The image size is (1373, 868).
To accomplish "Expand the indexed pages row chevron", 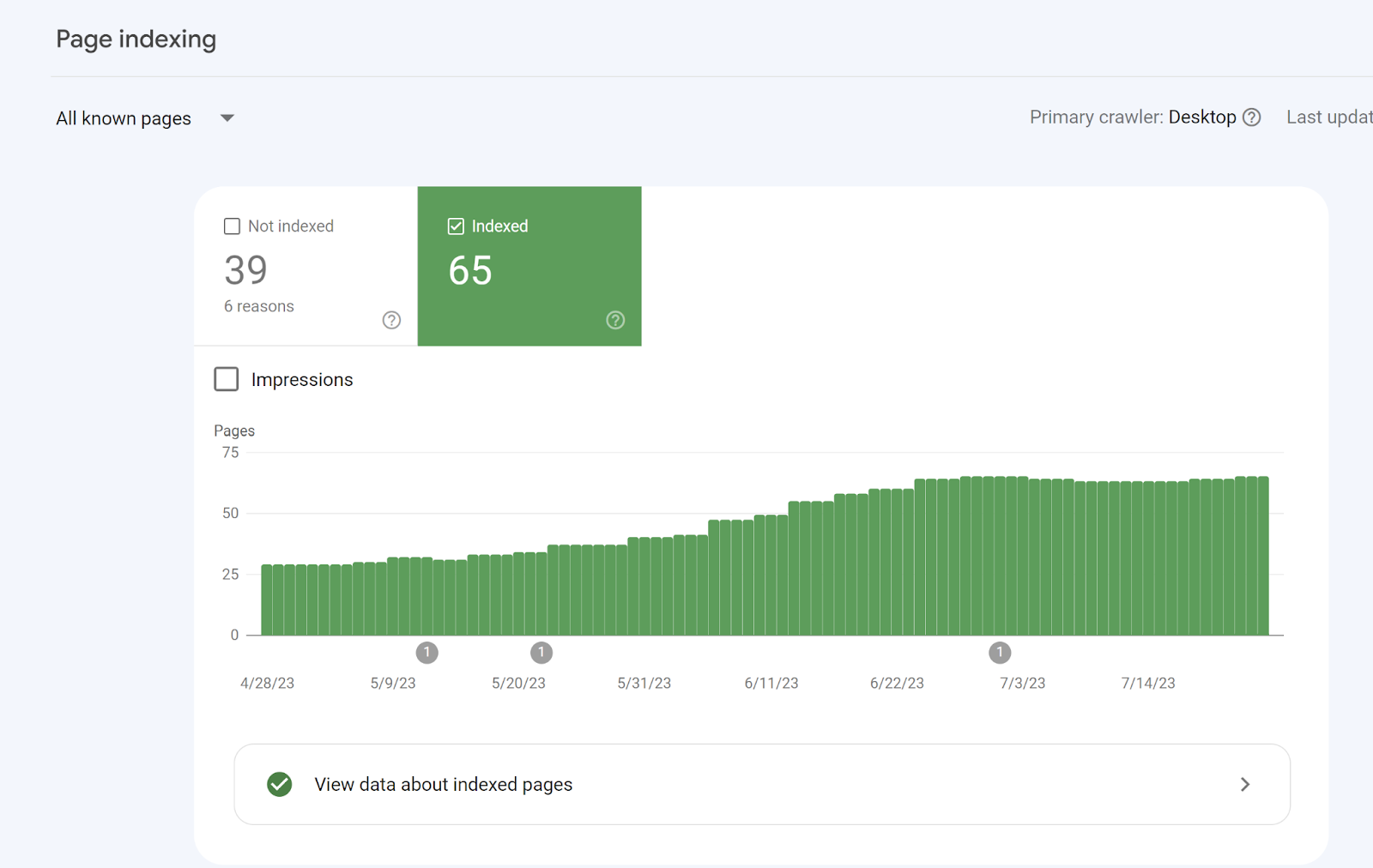I will click(x=1244, y=784).
